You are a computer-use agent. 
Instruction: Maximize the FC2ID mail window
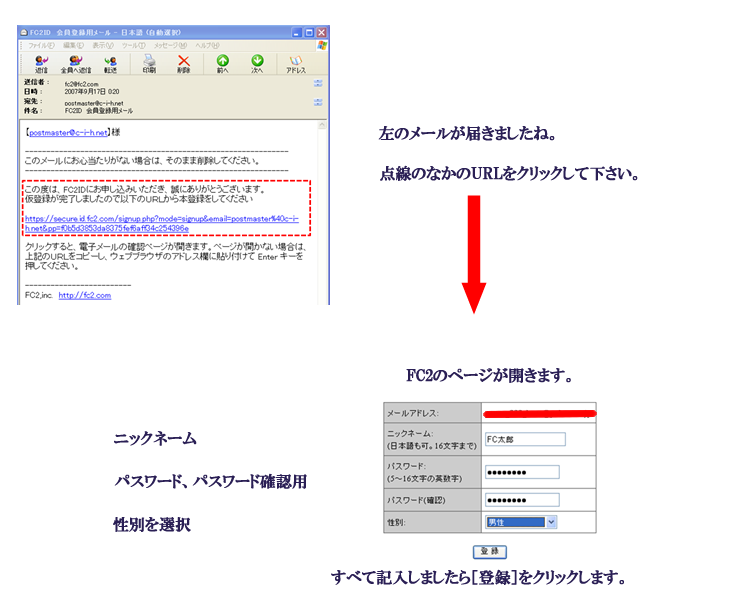point(309,33)
